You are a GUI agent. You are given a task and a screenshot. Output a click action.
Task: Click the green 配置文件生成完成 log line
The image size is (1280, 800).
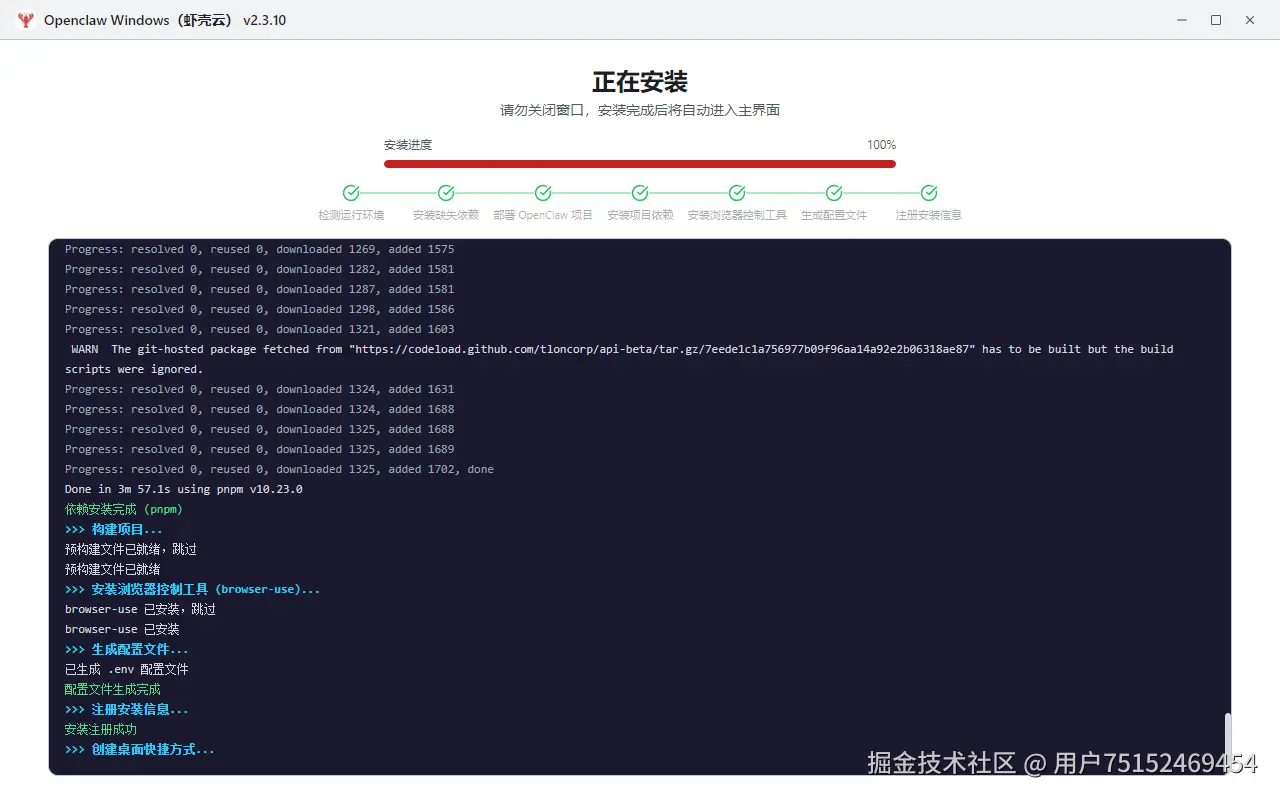(x=113, y=689)
